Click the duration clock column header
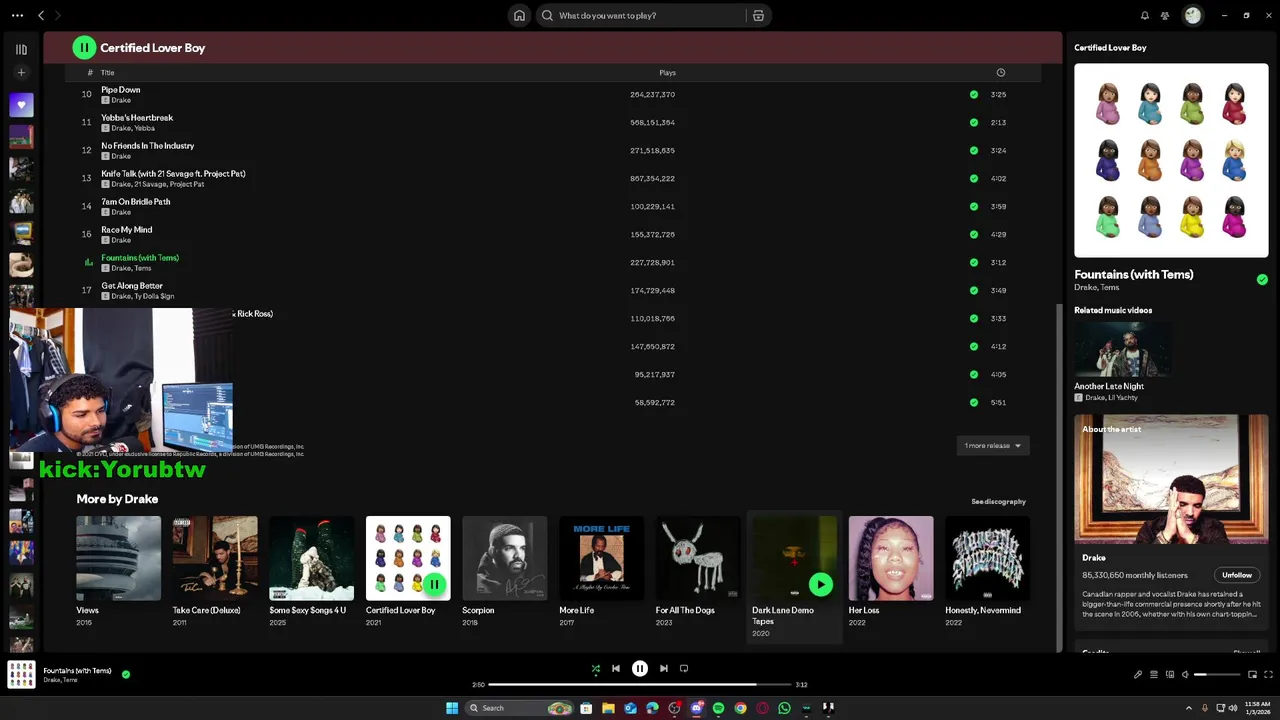The height and width of the screenshot is (720, 1280). tap(1000, 72)
